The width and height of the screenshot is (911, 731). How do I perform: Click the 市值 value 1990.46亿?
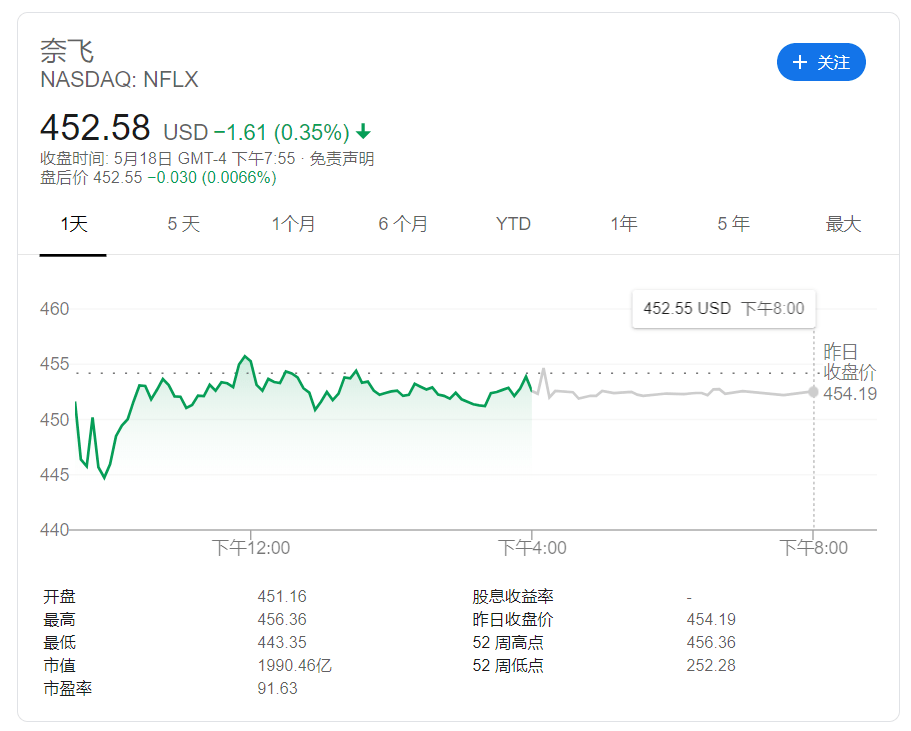click(295, 665)
